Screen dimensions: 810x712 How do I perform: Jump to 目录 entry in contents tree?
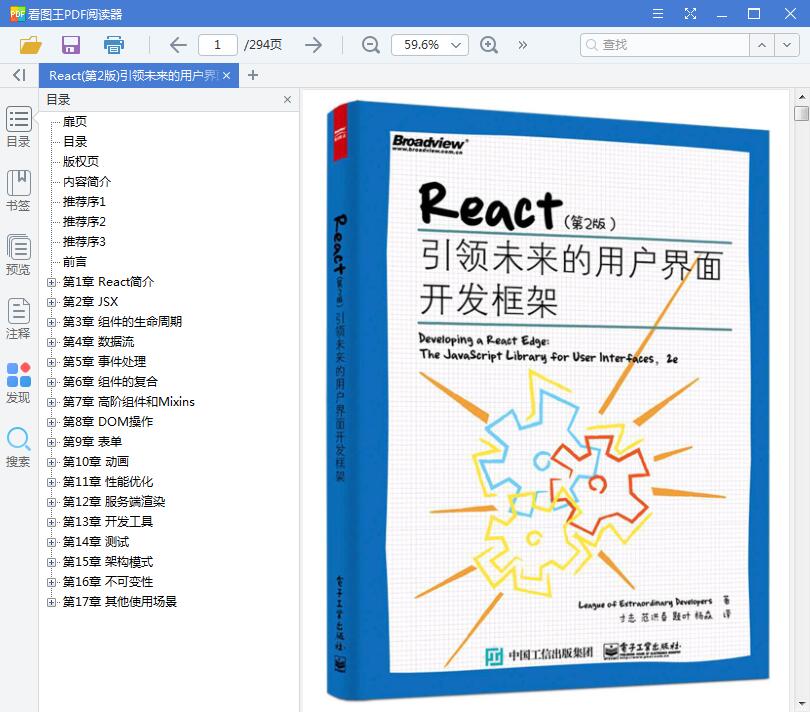(x=75, y=142)
